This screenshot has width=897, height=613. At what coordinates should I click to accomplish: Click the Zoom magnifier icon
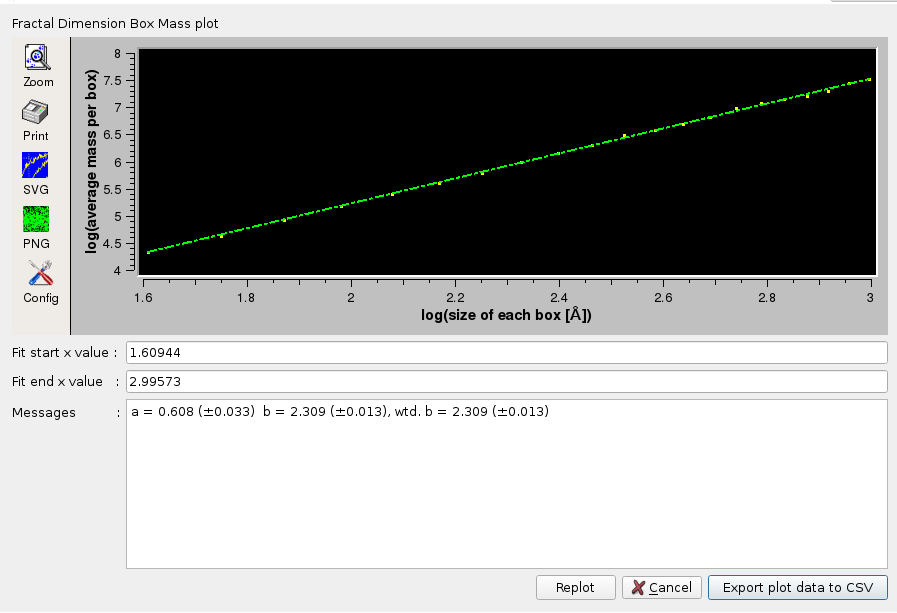tap(37, 58)
